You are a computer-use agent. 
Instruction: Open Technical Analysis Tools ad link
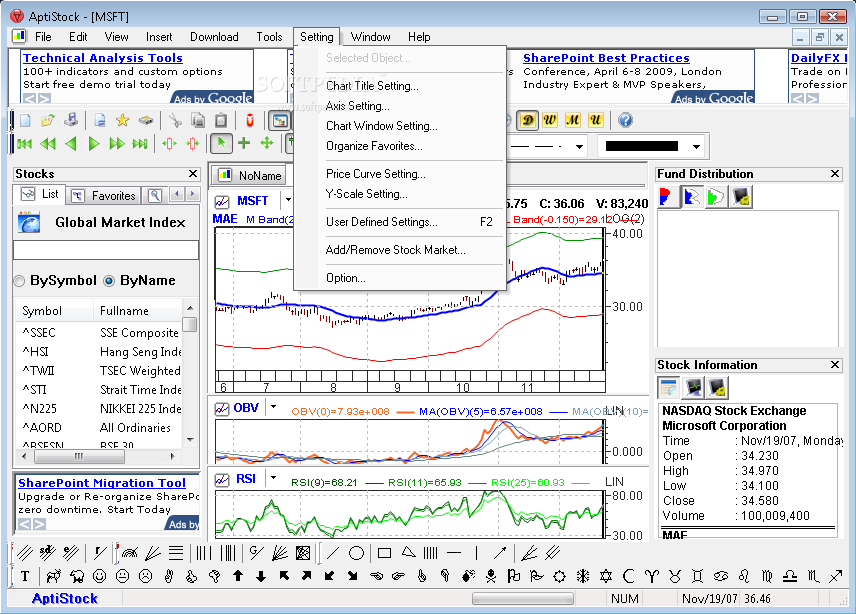[103, 58]
